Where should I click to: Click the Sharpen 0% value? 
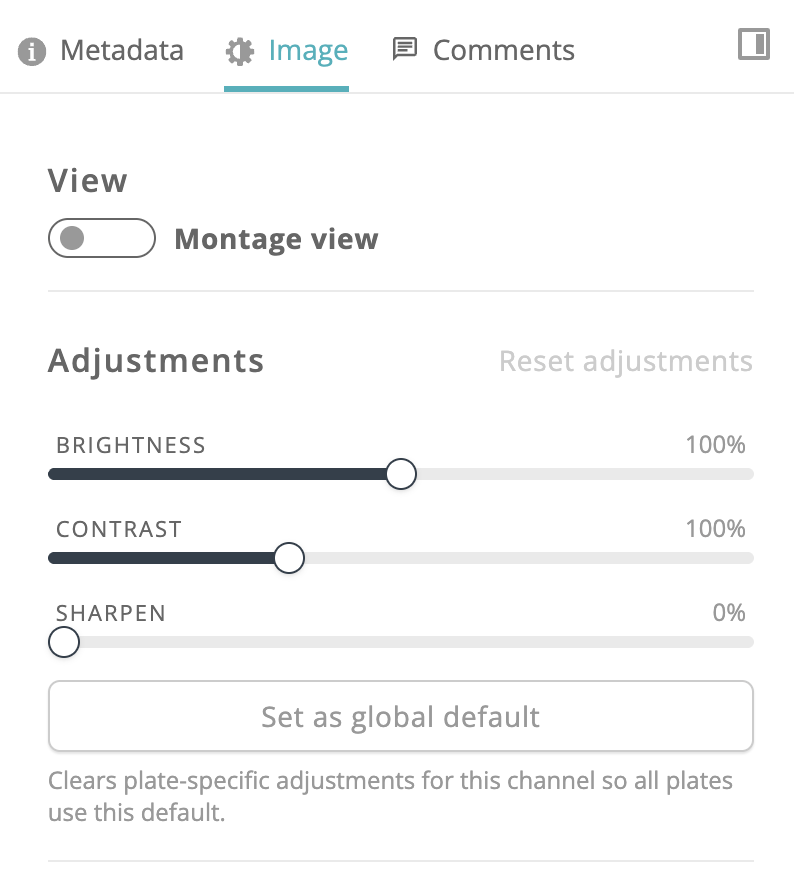(x=729, y=613)
